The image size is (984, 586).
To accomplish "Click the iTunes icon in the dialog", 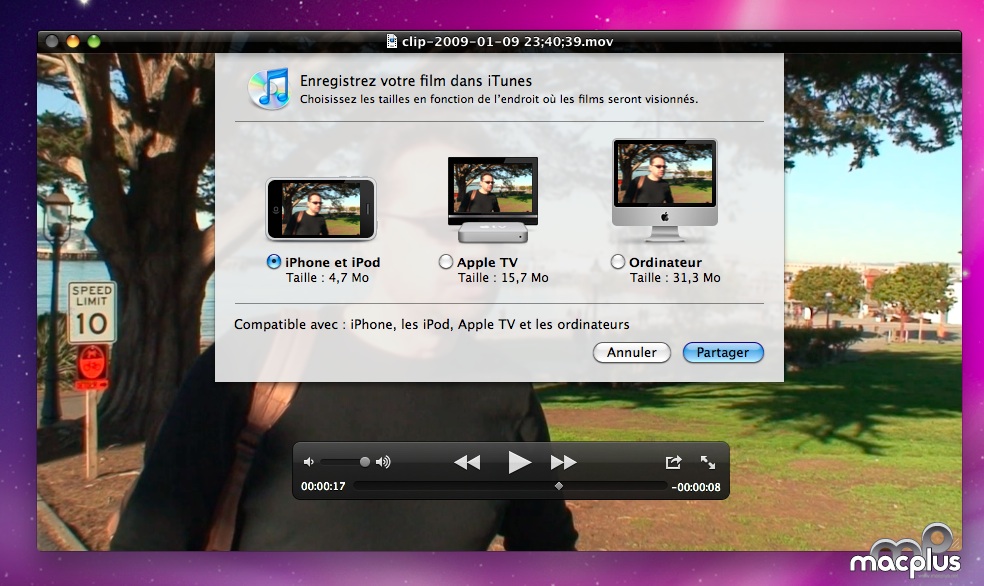I will click(x=269, y=88).
